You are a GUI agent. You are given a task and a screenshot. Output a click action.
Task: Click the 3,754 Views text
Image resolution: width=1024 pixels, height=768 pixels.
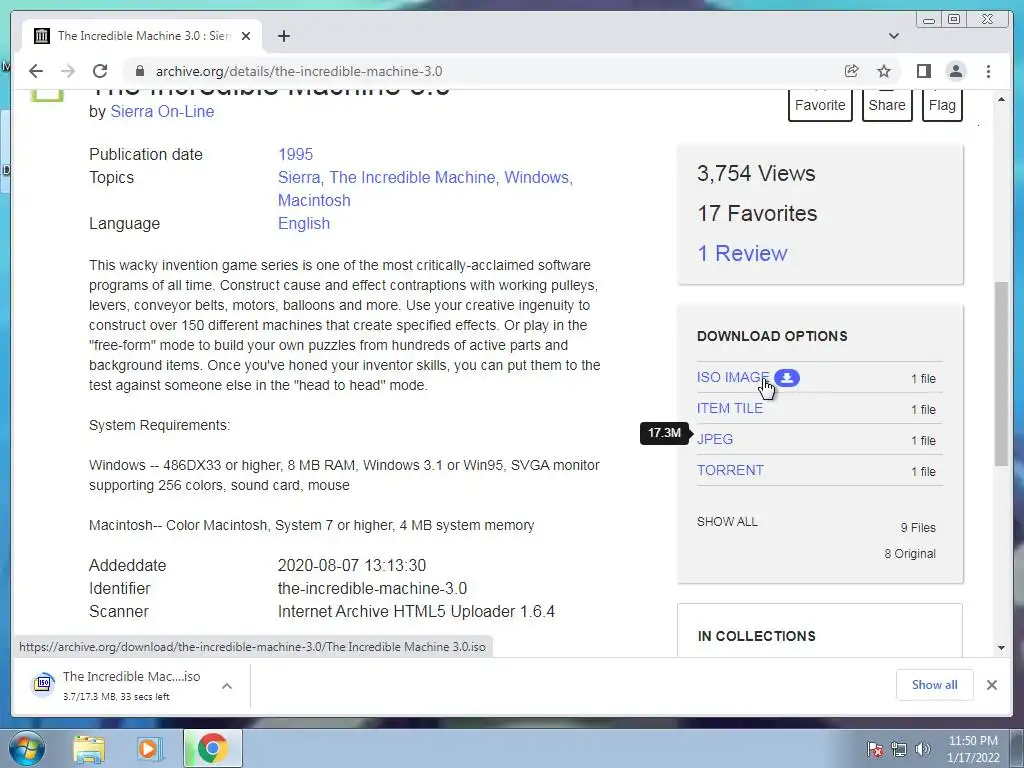coord(756,174)
